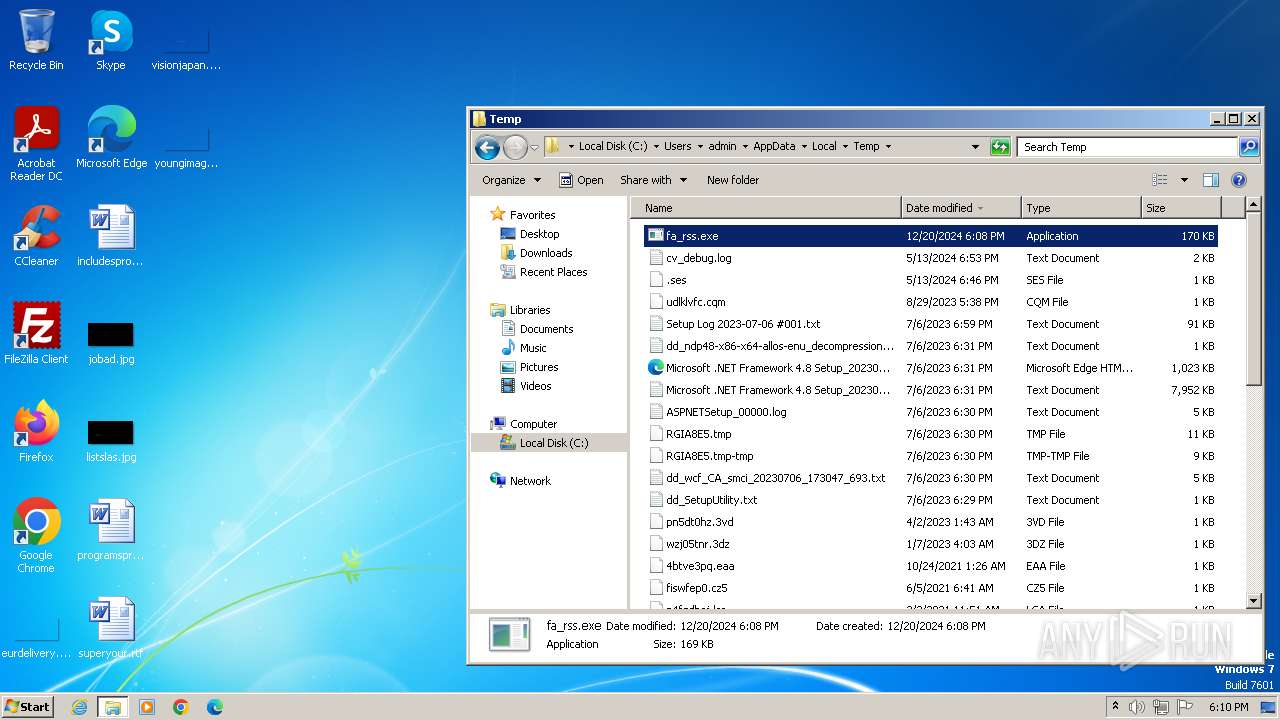The height and width of the screenshot is (720, 1280).
Task: Select the fa_rss.exe file
Action: (x=930, y=236)
